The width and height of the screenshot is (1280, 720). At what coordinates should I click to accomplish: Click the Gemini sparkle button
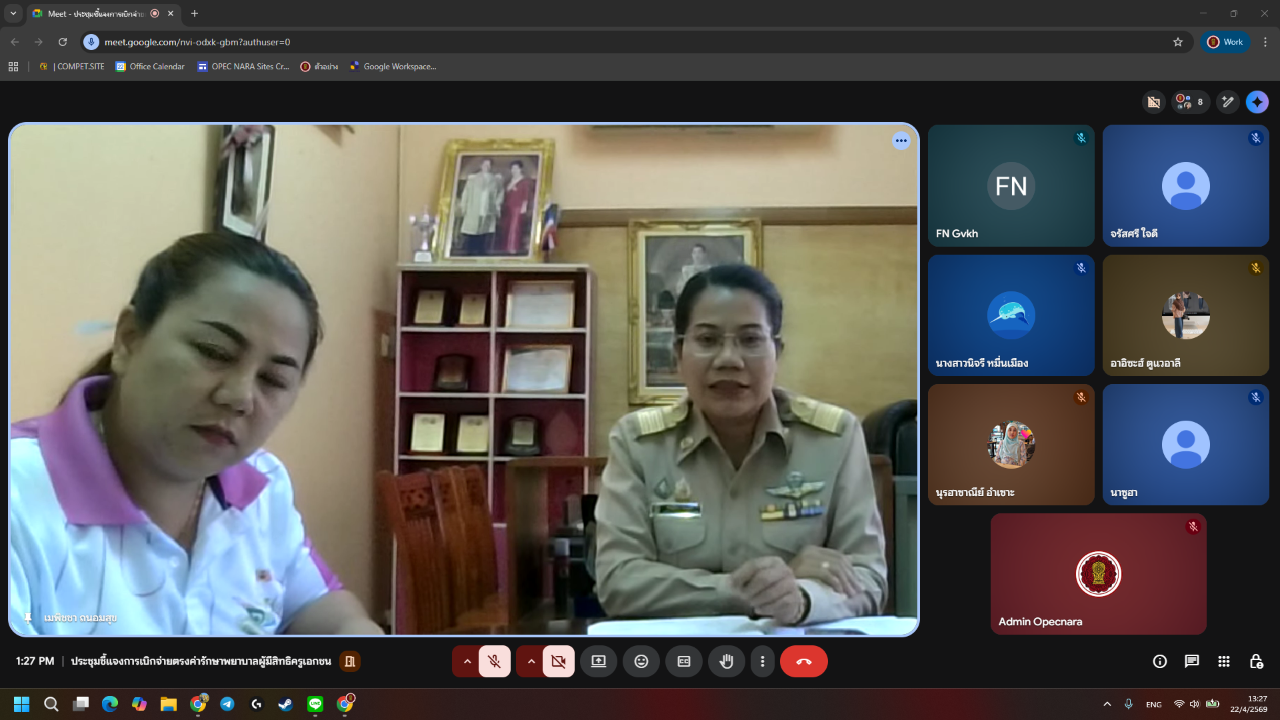(x=1257, y=102)
